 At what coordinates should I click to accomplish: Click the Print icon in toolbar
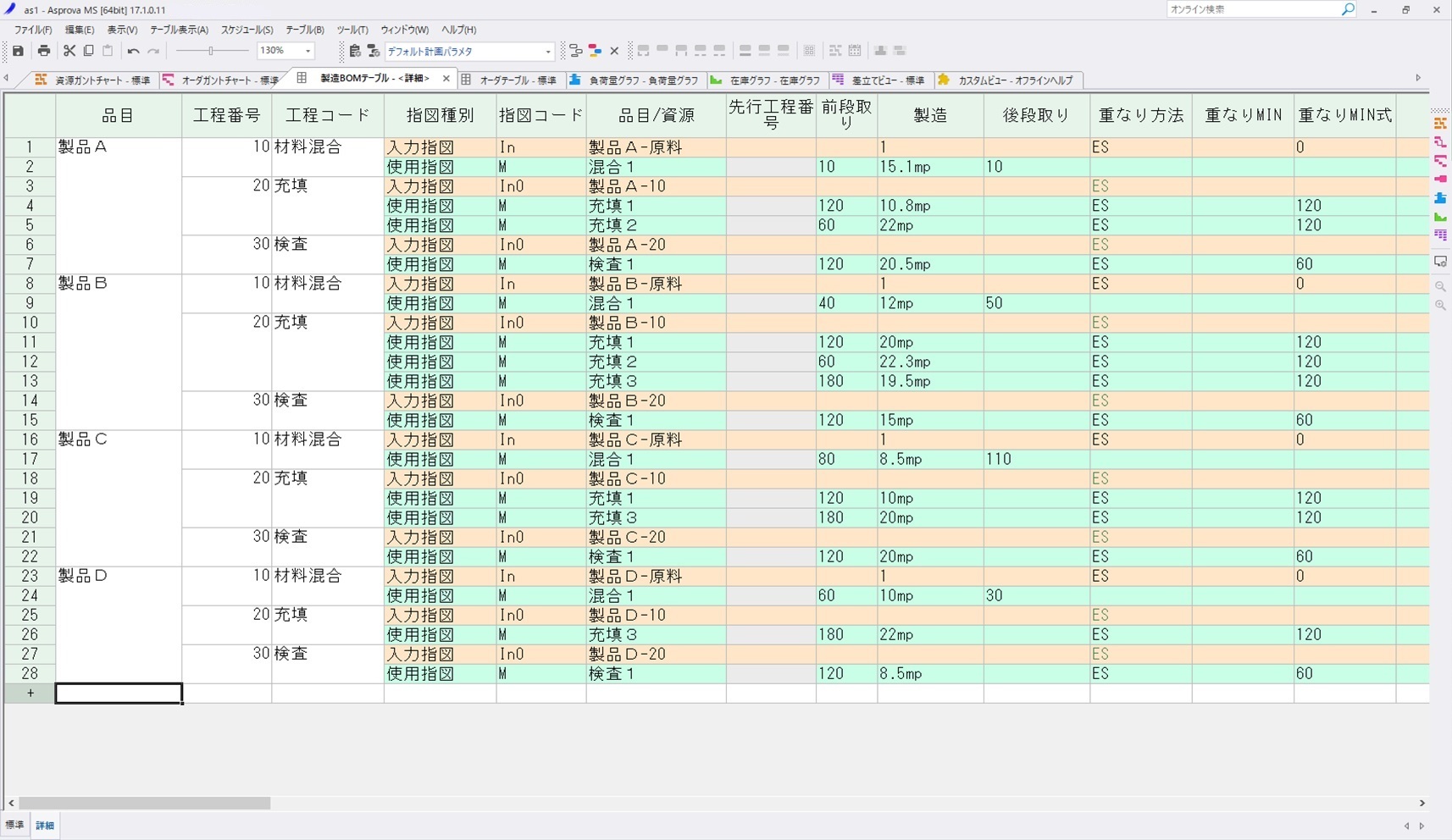[x=43, y=51]
